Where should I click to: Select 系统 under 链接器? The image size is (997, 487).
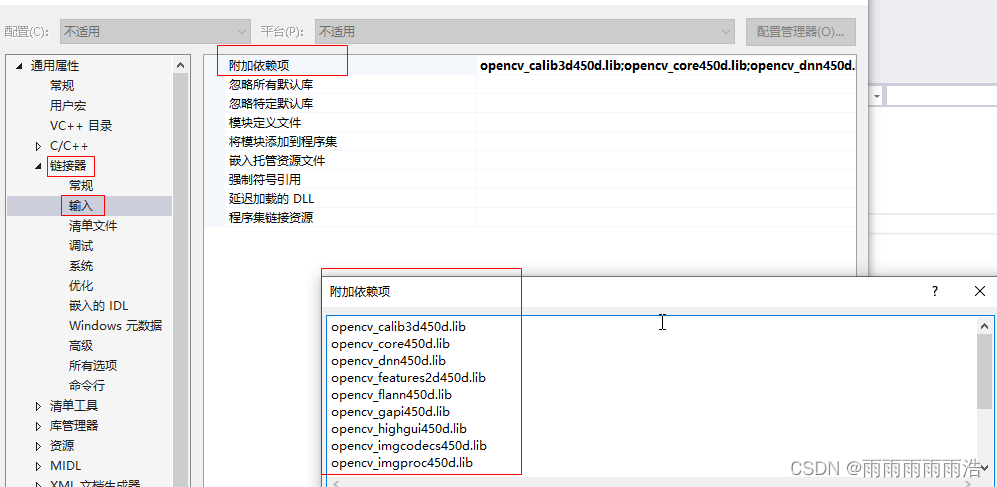pyautogui.click(x=81, y=266)
